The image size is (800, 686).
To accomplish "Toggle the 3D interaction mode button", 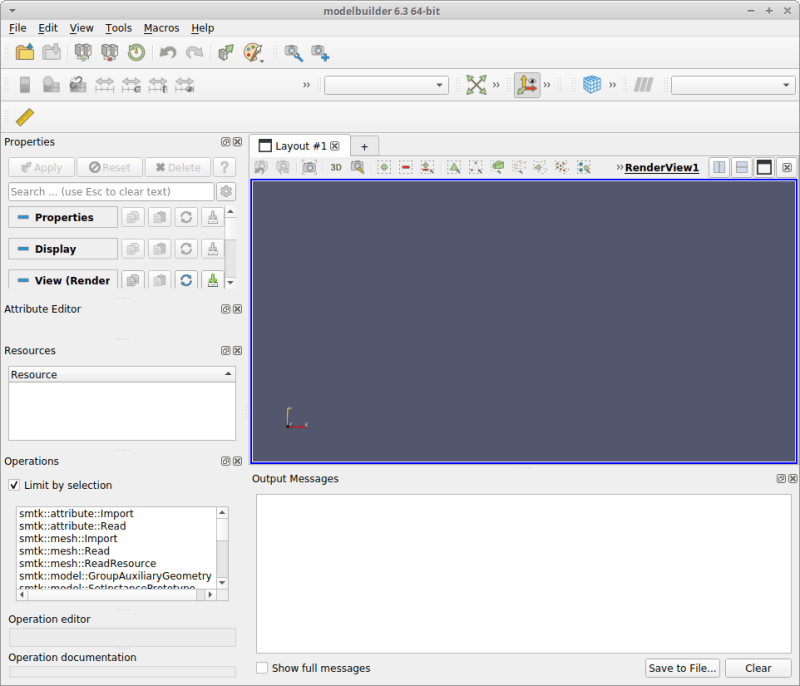I will point(336,167).
